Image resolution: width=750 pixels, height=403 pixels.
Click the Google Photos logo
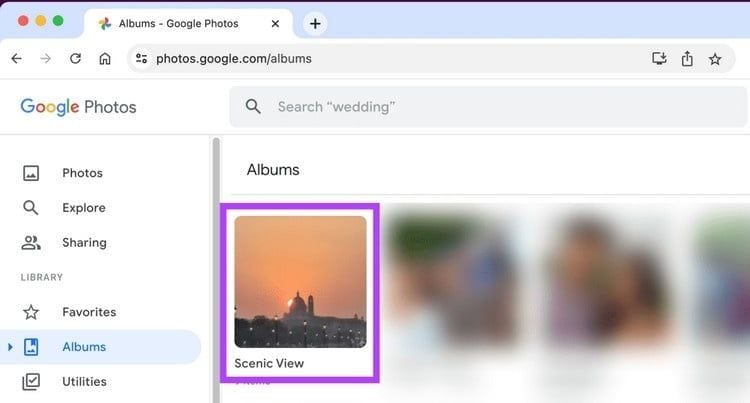click(x=78, y=106)
